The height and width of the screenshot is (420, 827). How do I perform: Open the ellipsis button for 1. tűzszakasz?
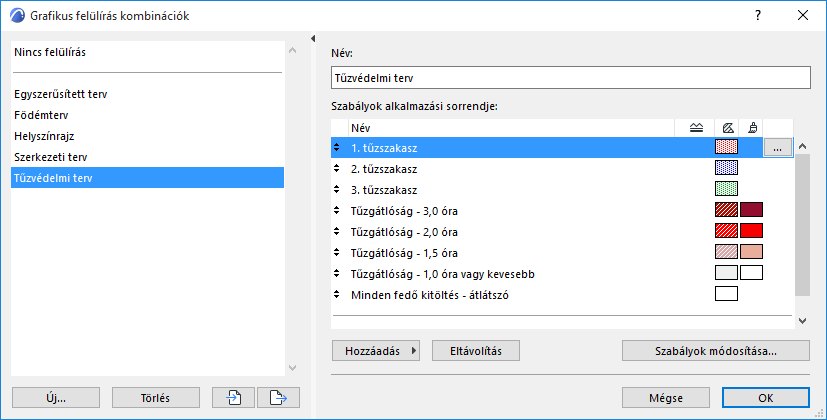(x=778, y=147)
